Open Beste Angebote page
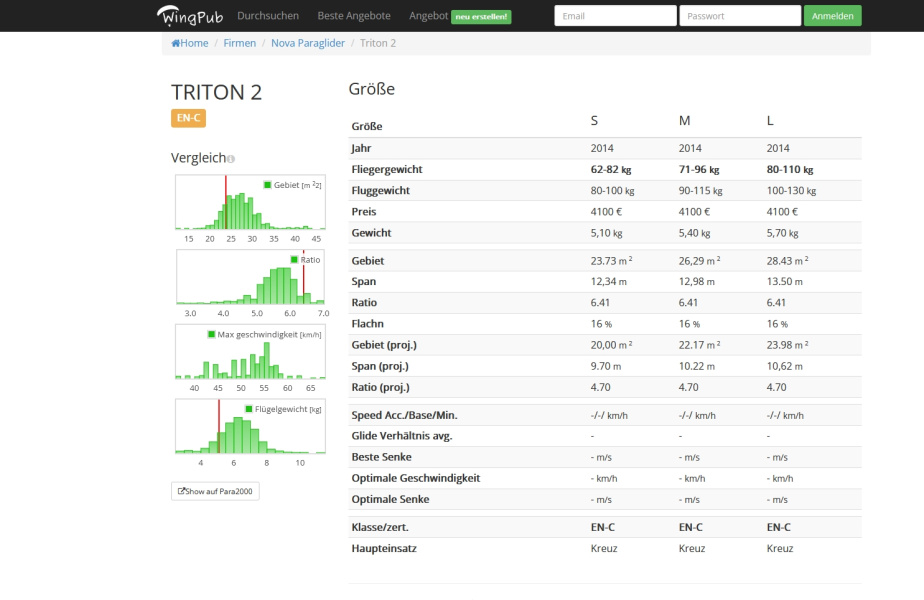The image size is (924, 600). [354, 16]
